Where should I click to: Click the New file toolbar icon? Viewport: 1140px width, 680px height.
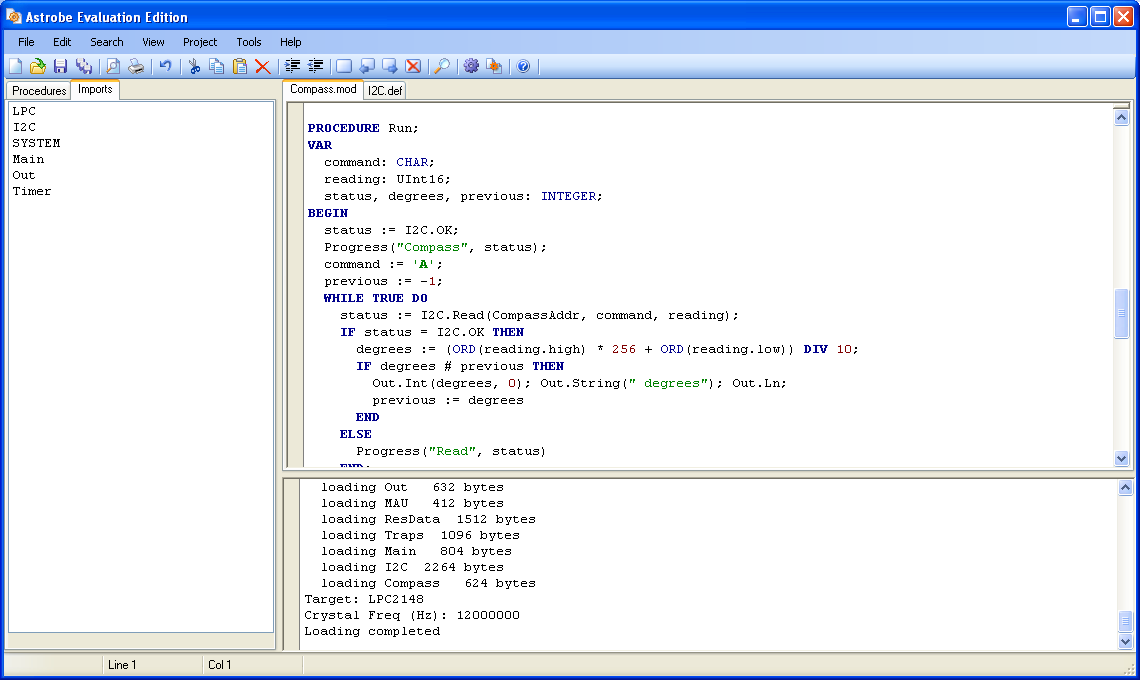pos(15,66)
